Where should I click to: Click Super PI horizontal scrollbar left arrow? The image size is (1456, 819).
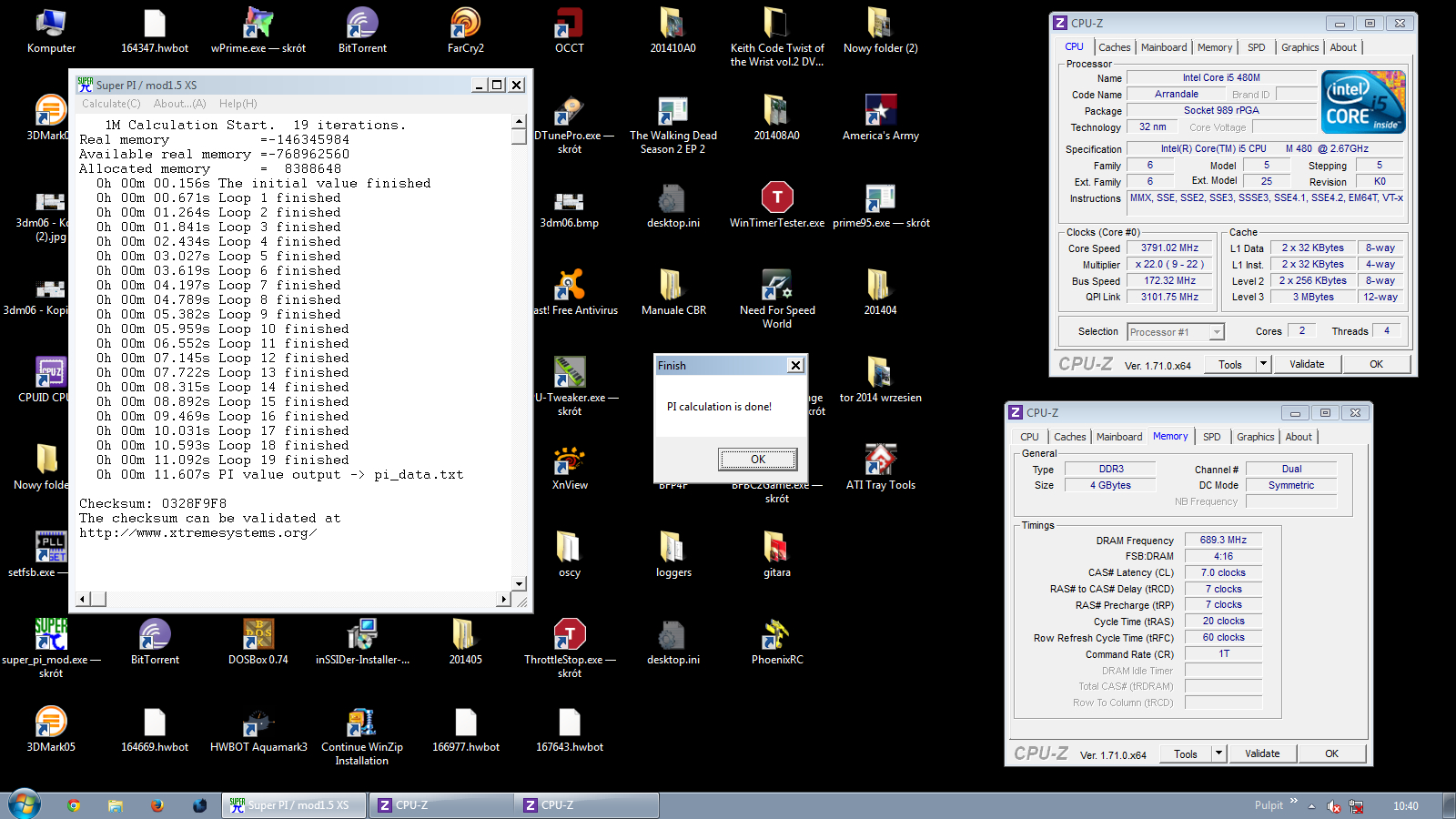pyautogui.click(x=83, y=599)
